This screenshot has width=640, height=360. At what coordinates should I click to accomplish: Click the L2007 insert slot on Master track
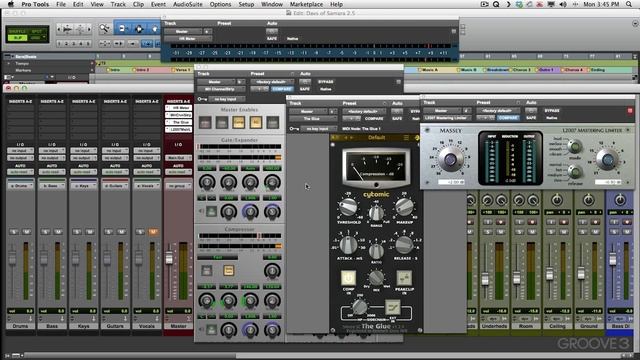pyautogui.click(x=179, y=129)
